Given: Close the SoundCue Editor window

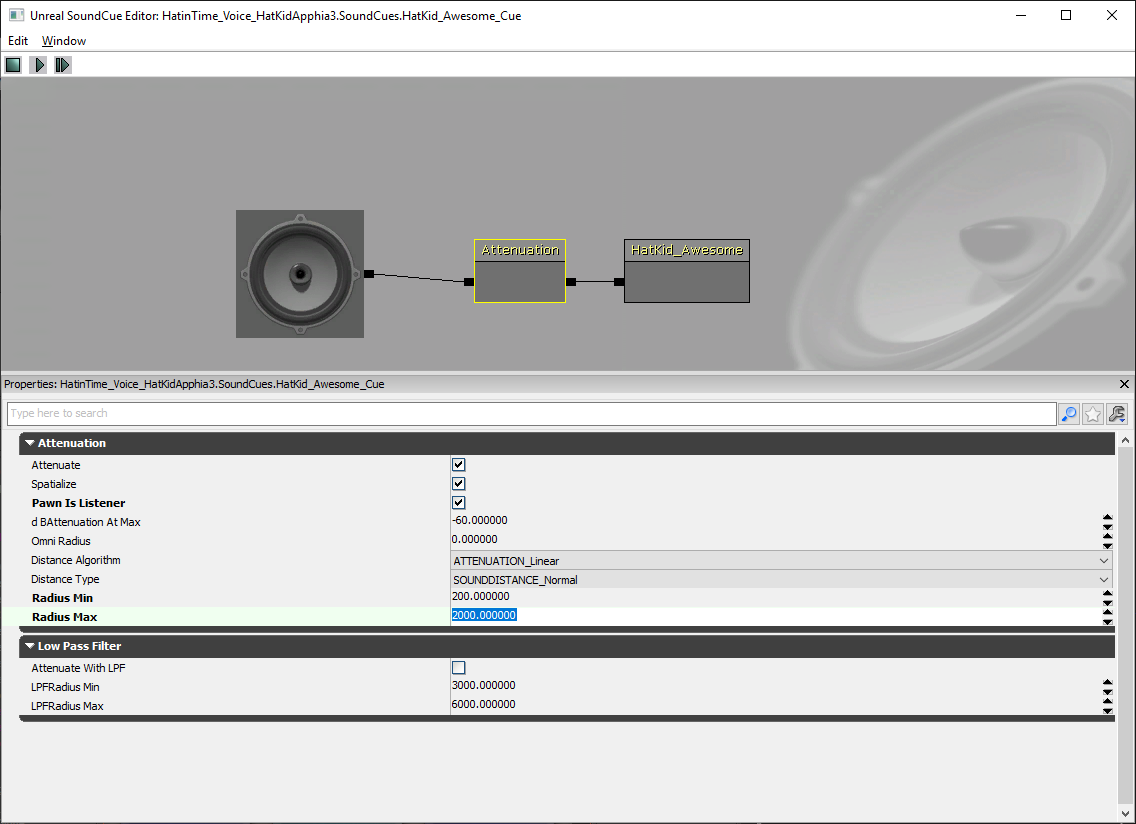Looking at the screenshot, I should 1111,15.
